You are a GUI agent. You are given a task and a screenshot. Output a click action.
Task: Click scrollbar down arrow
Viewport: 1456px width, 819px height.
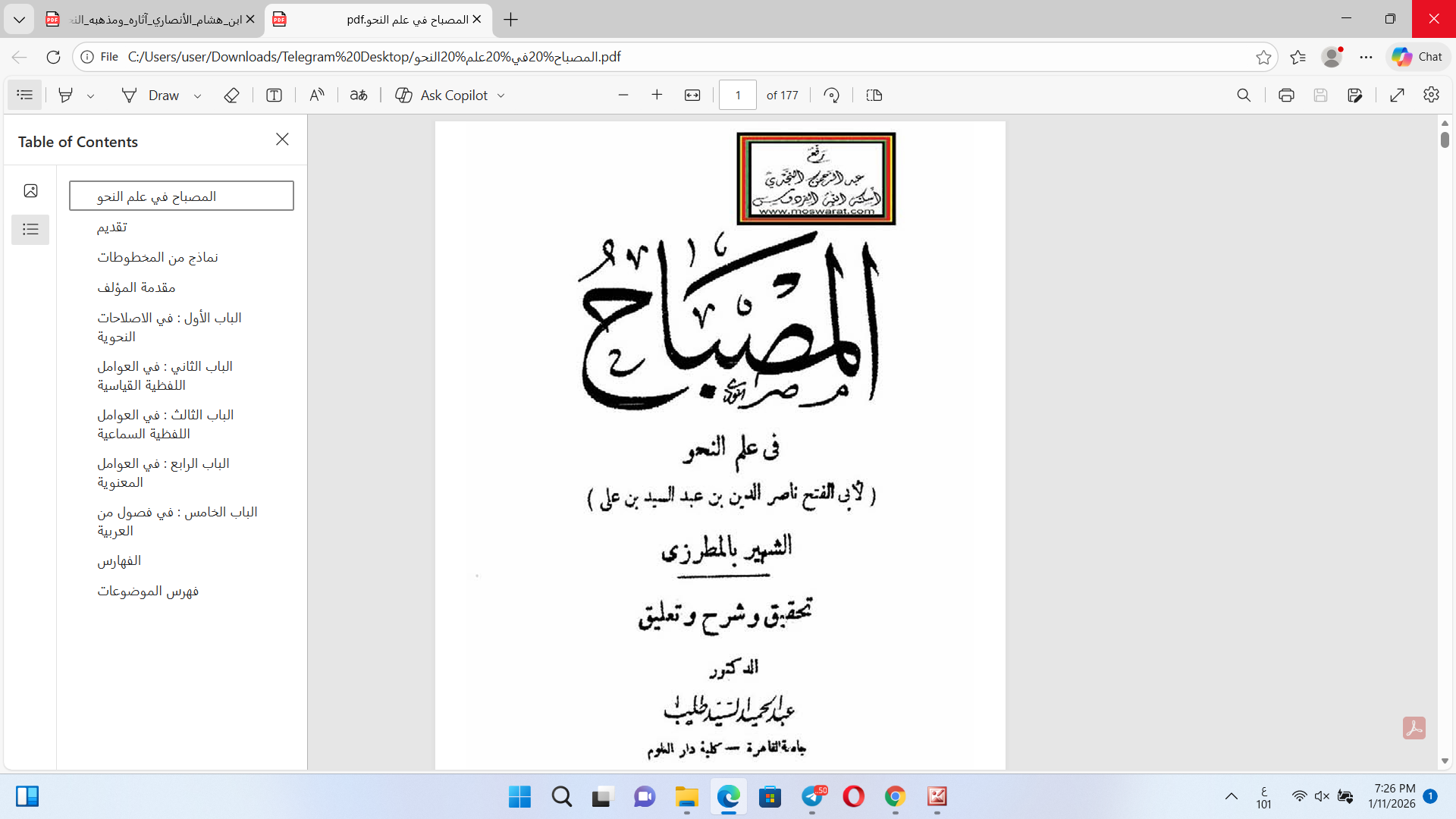[x=1445, y=761]
